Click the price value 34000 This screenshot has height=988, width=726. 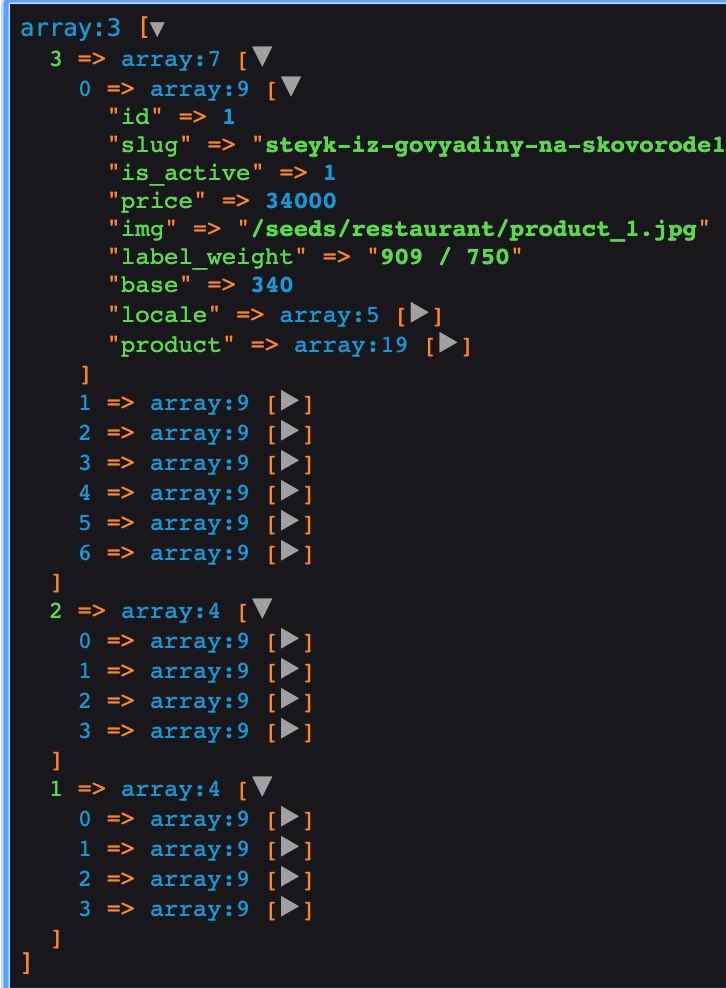301,201
